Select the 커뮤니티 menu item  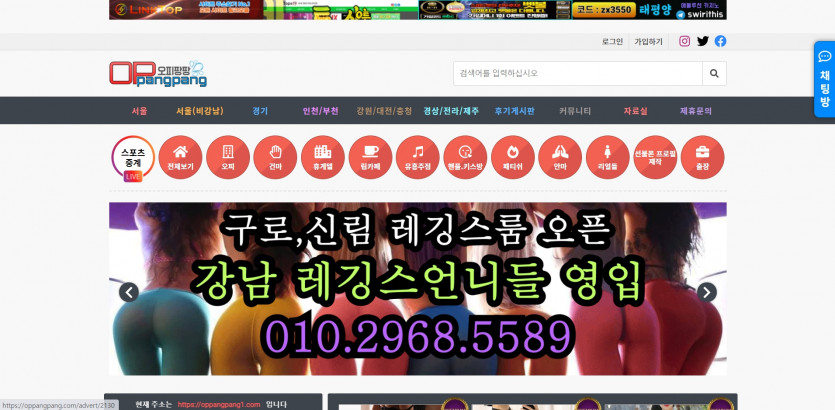575,111
